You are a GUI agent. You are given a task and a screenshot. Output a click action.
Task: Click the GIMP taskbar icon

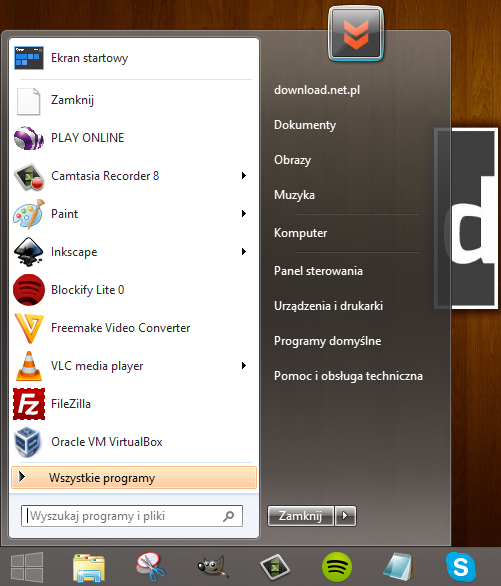[x=213, y=567]
